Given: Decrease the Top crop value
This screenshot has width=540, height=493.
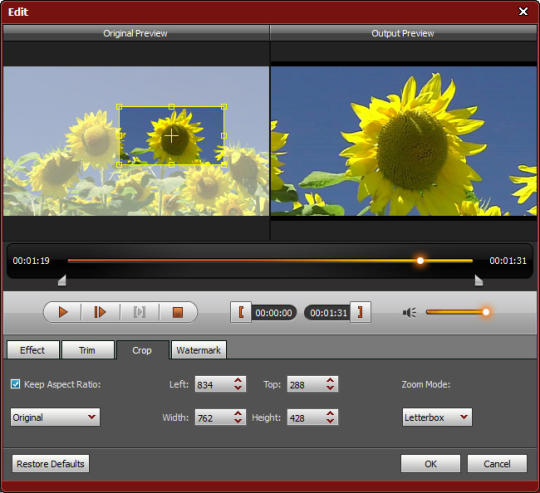Looking at the screenshot, I should coord(330,388).
